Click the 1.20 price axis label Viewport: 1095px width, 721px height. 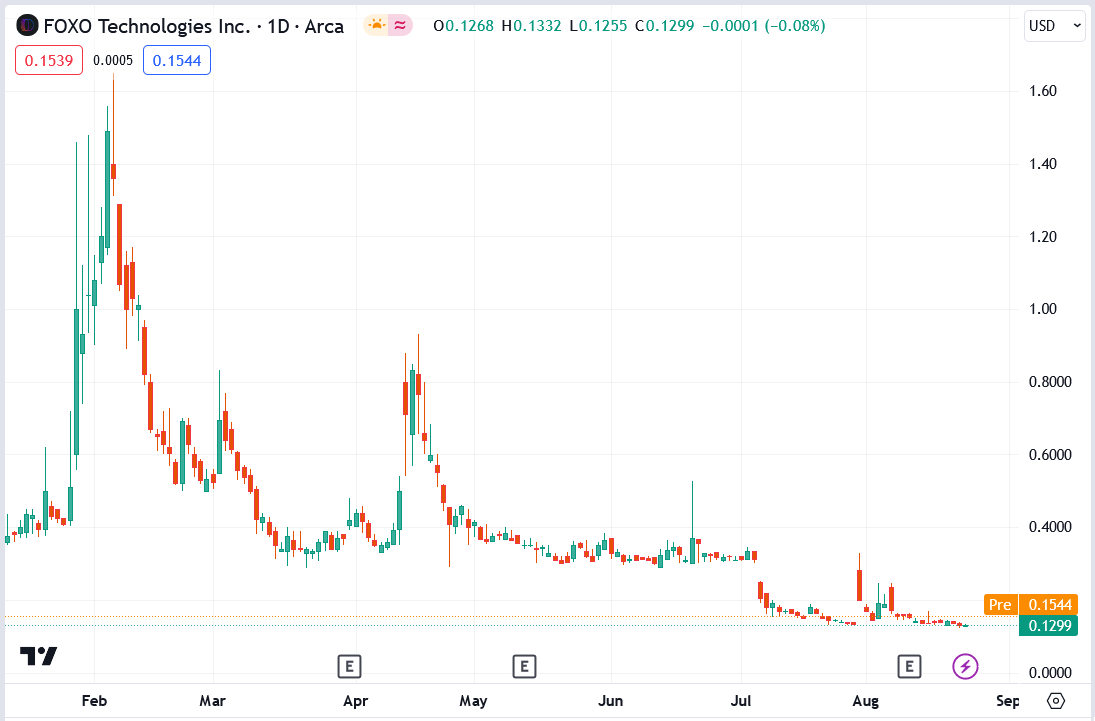1043,236
